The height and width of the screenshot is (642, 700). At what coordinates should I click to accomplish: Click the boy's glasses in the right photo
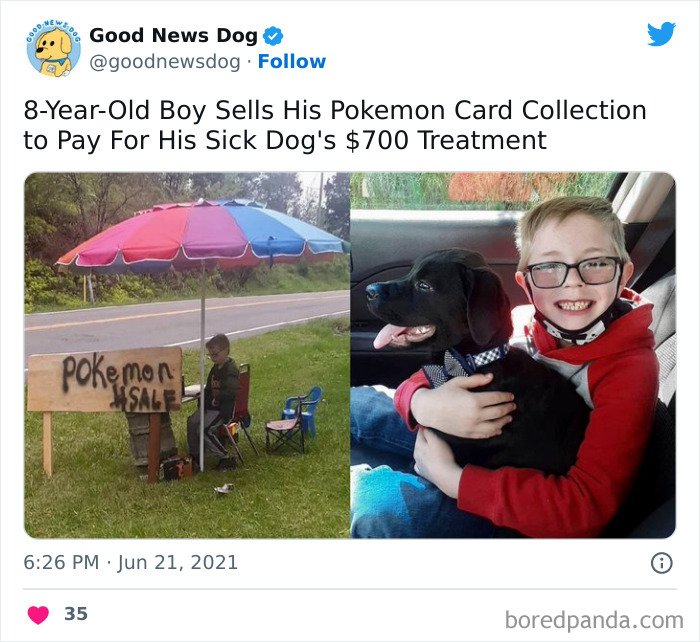574,272
